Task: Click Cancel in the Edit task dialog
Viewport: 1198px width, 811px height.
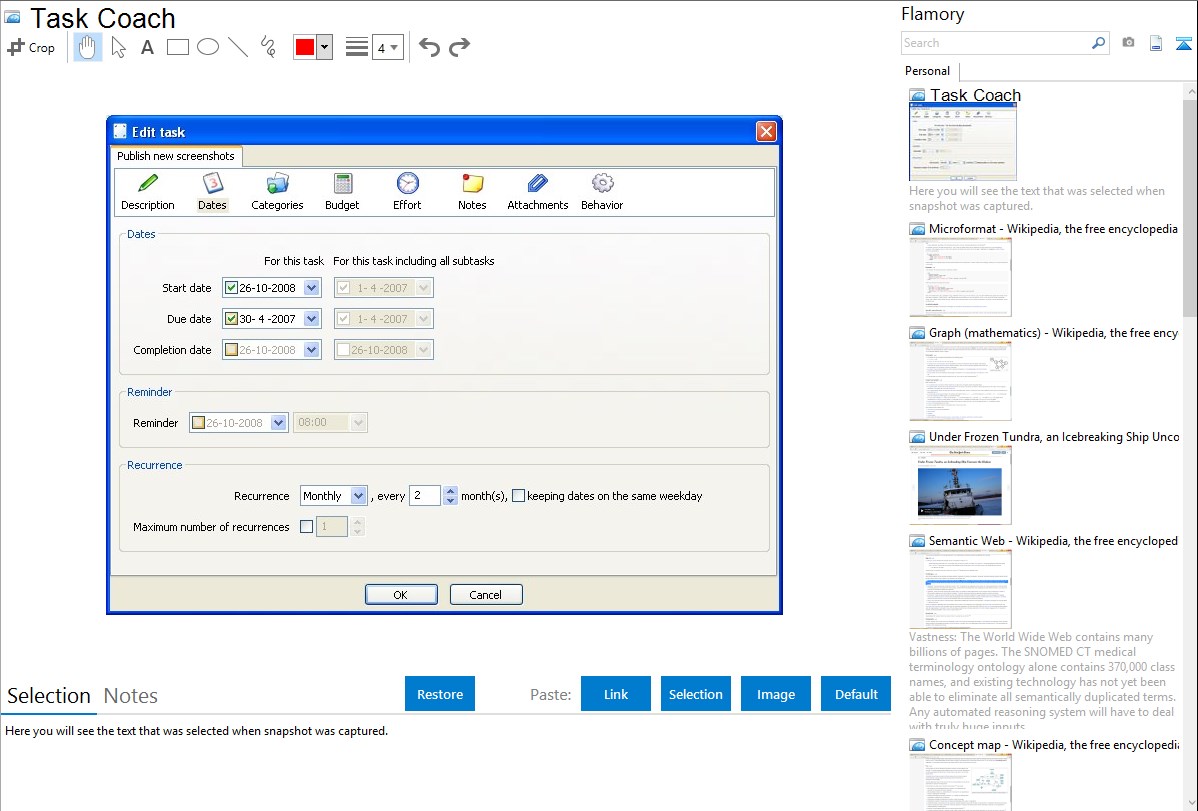Action: tap(486, 595)
